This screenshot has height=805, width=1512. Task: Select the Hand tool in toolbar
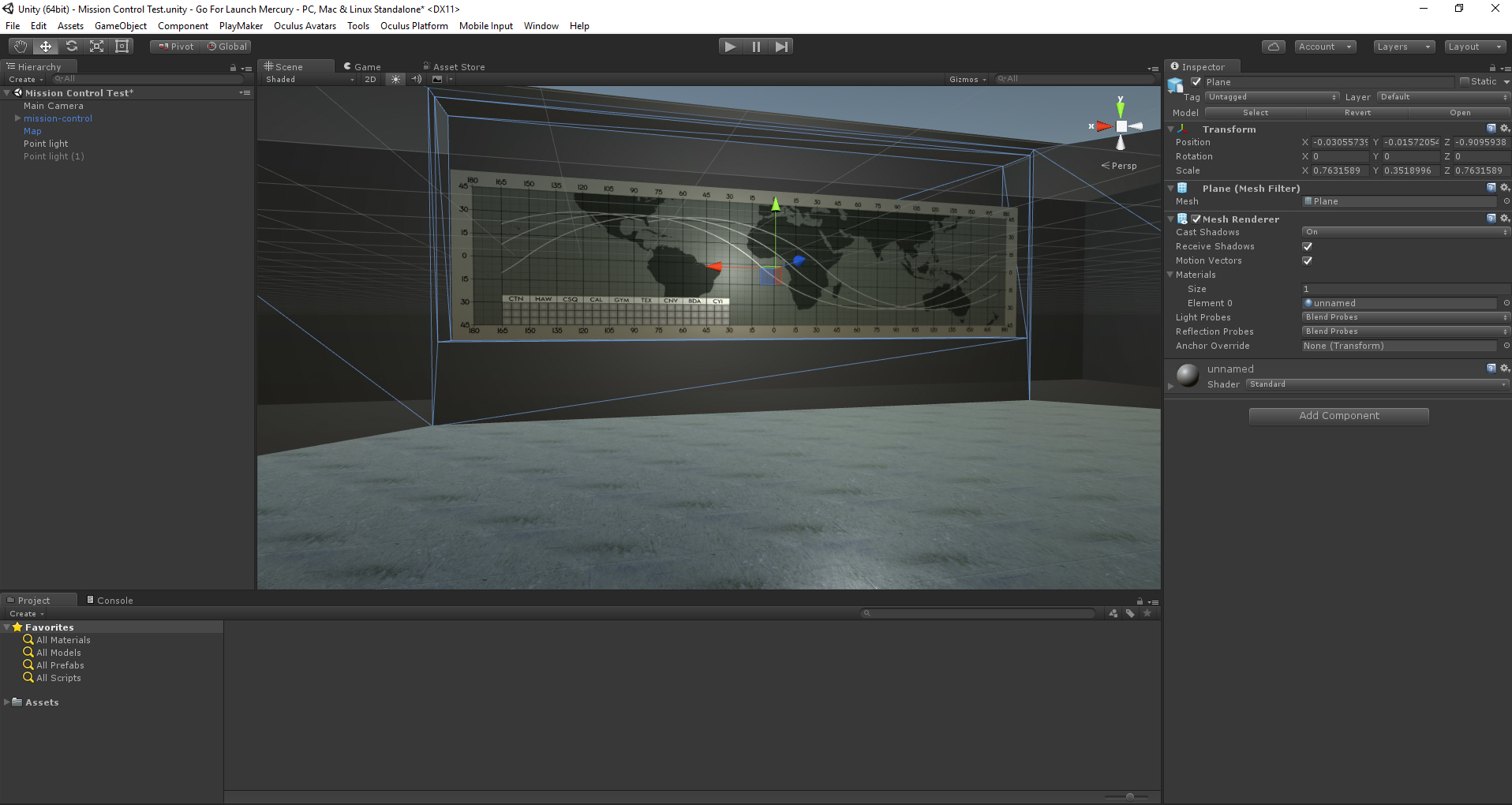point(21,47)
